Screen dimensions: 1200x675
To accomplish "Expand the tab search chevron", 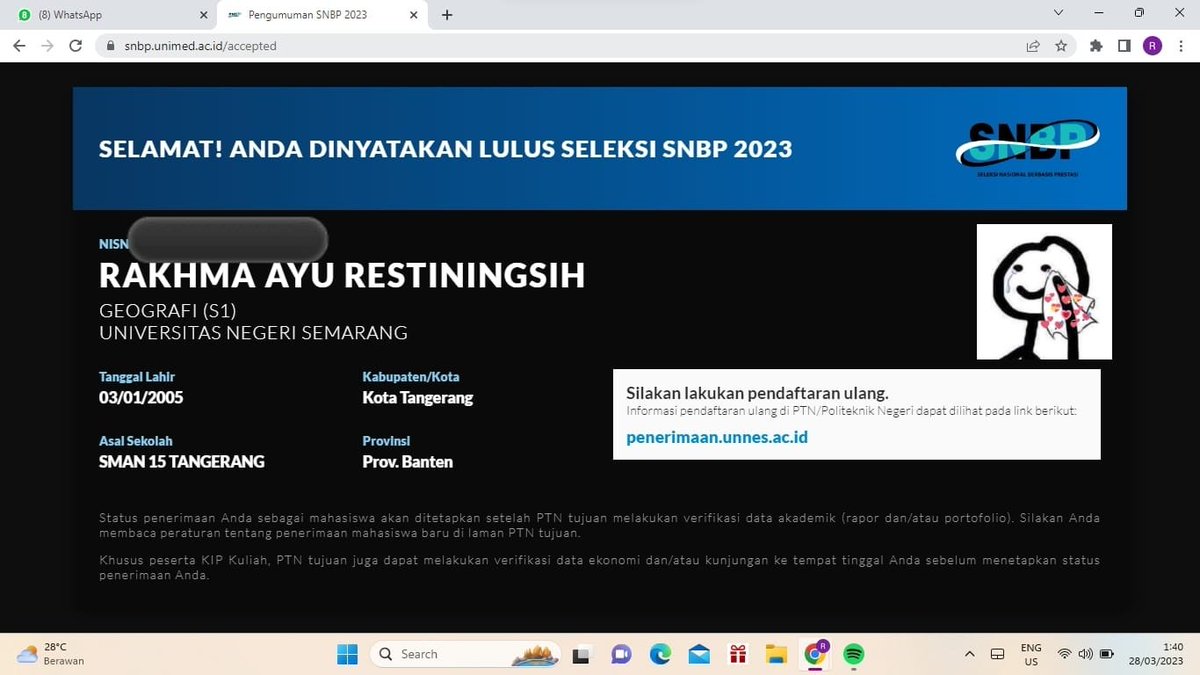I will [1059, 13].
